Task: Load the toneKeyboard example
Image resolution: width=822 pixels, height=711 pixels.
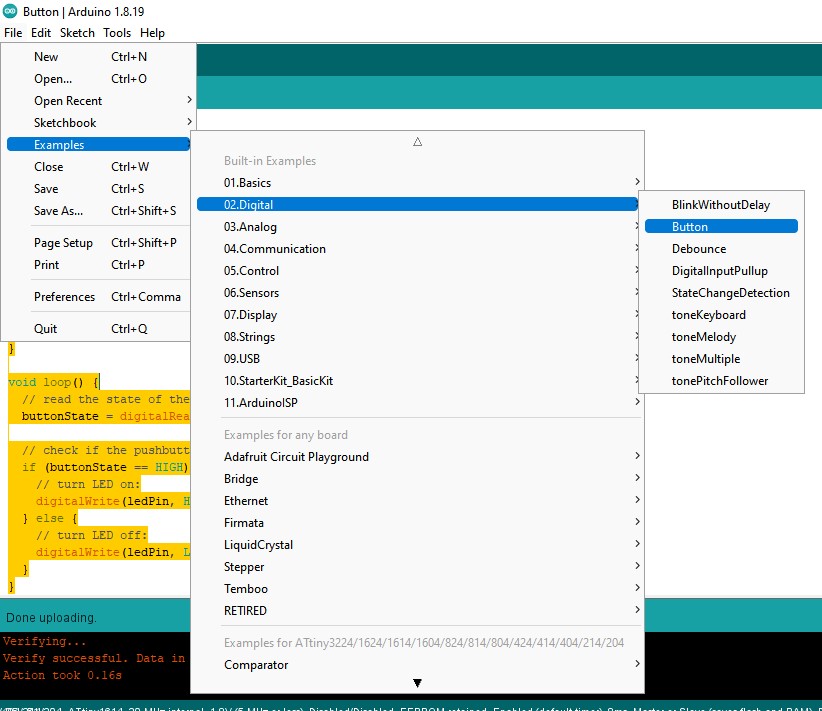Action: point(721,315)
